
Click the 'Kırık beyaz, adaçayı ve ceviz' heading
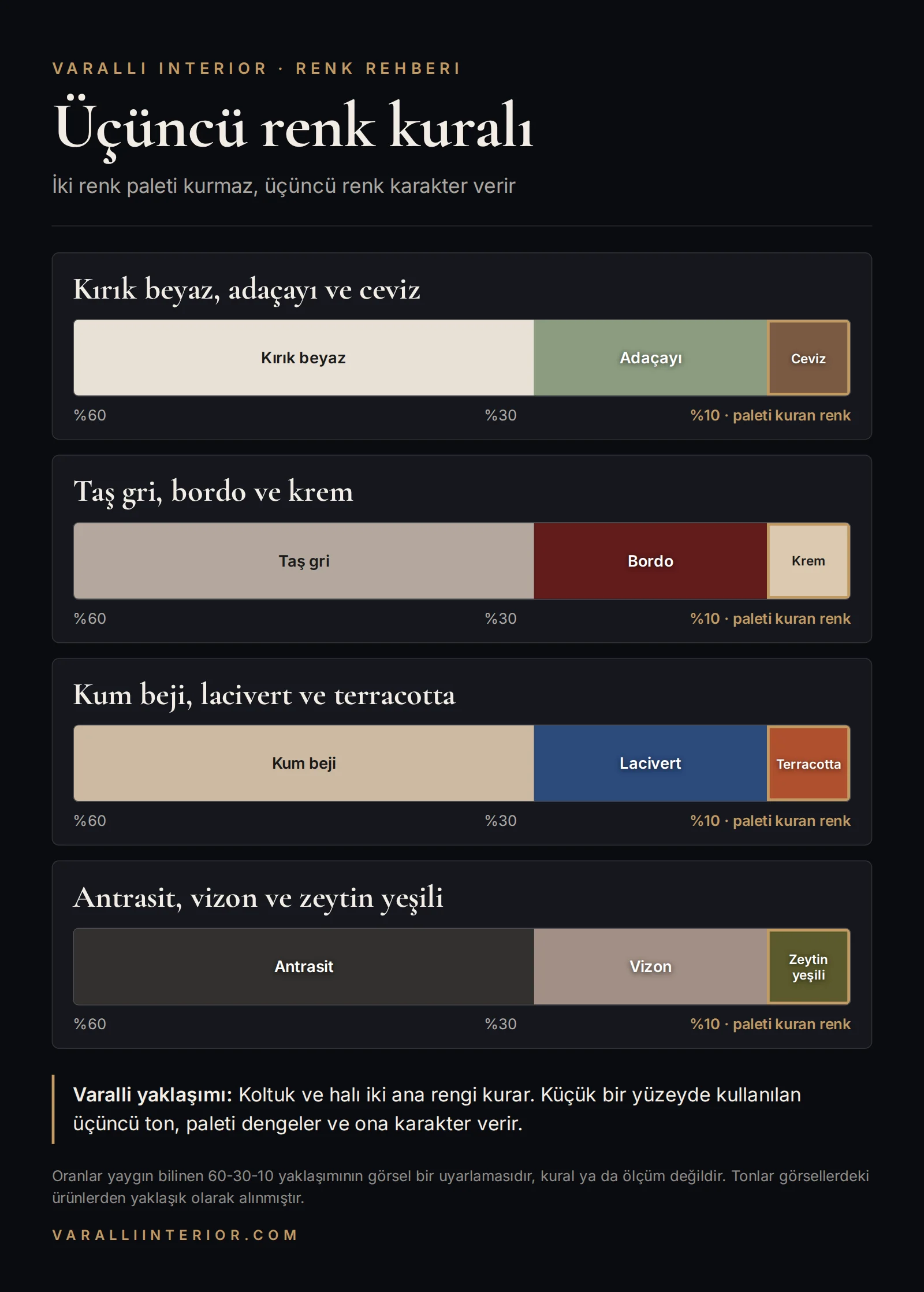click(247, 289)
